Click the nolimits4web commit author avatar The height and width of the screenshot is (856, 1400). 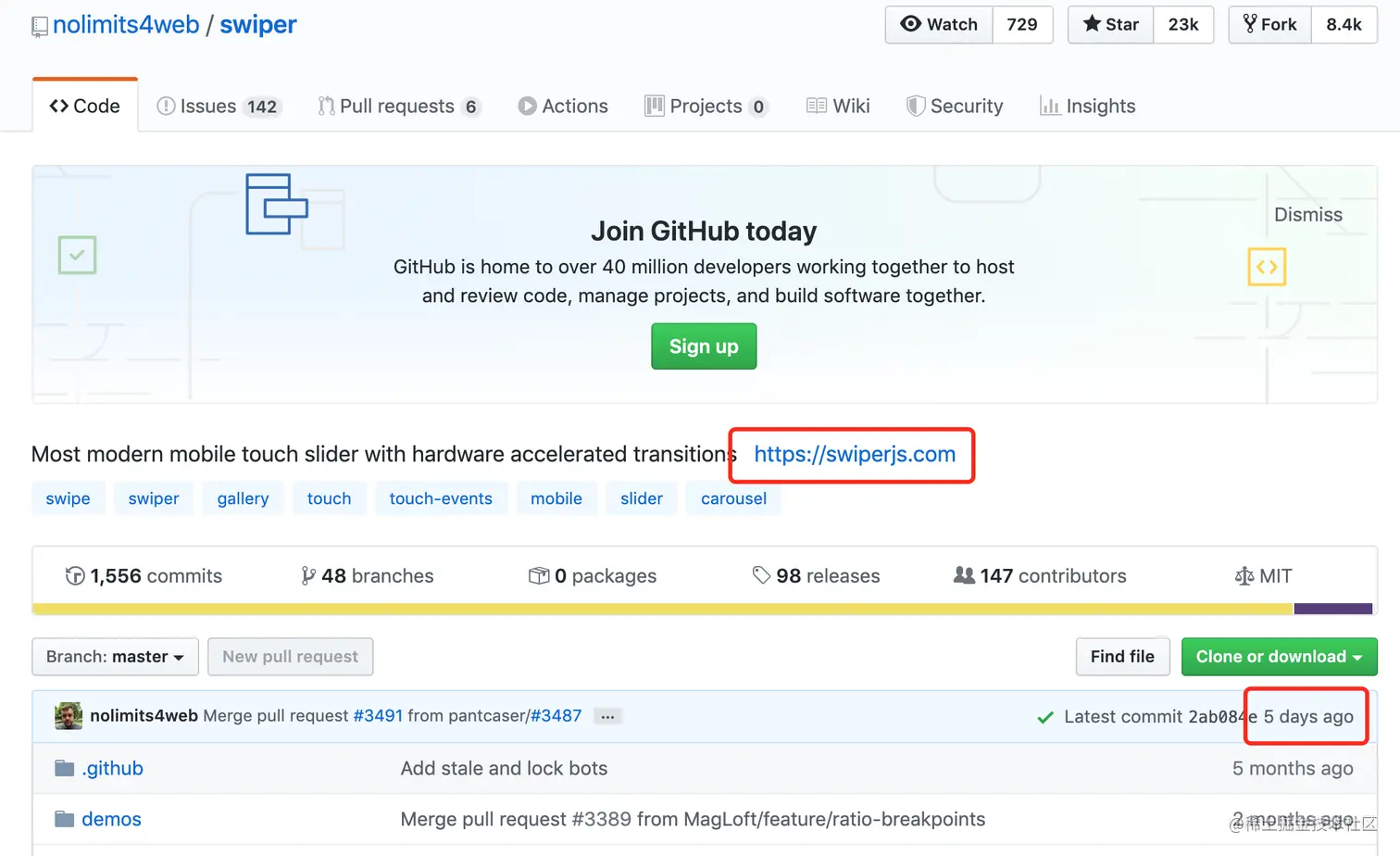pyautogui.click(x=69, y=716)
